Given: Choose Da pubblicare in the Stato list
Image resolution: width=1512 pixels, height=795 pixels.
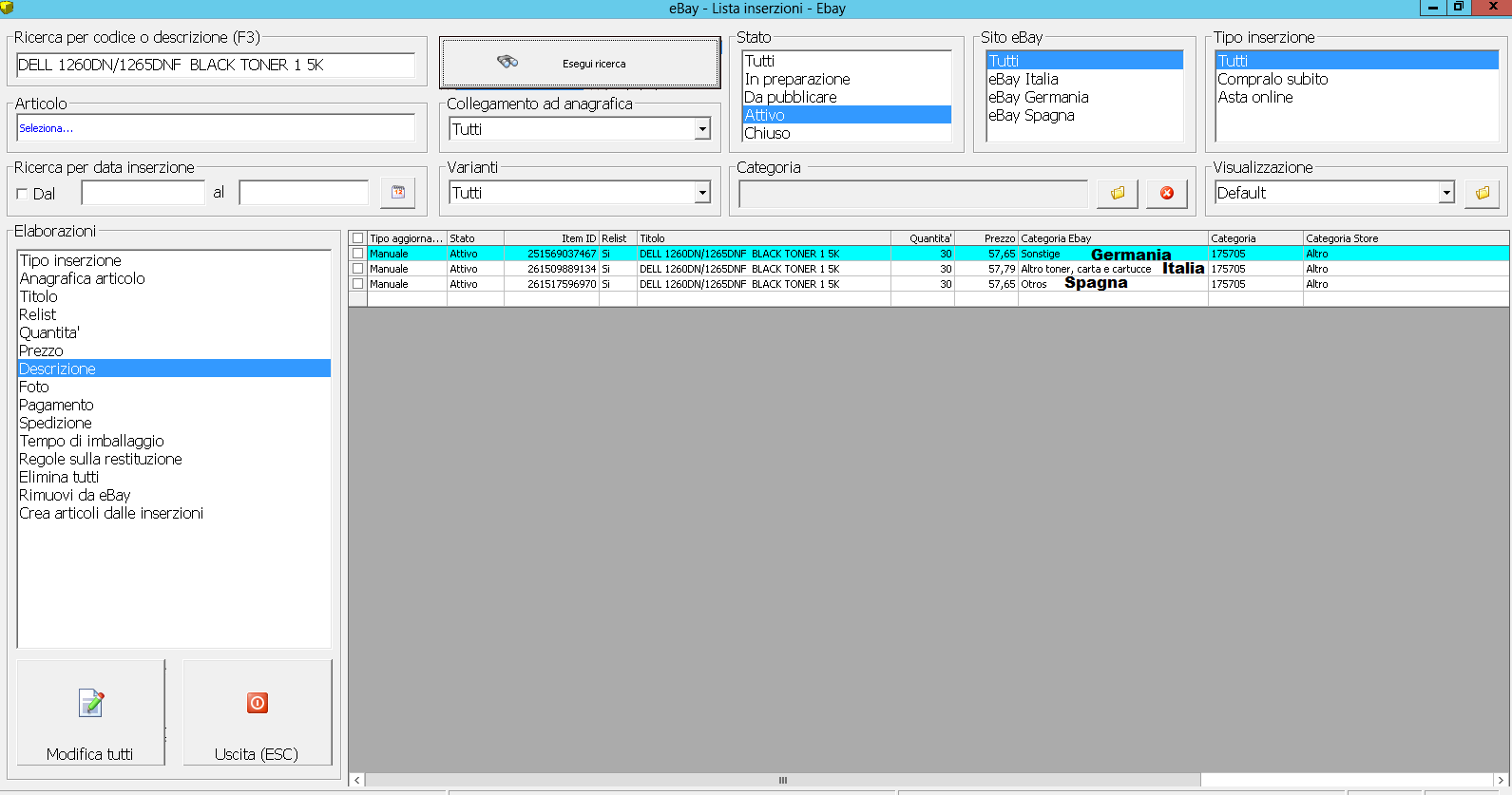Looking at the screenshot, I should (x=847, y=97).
